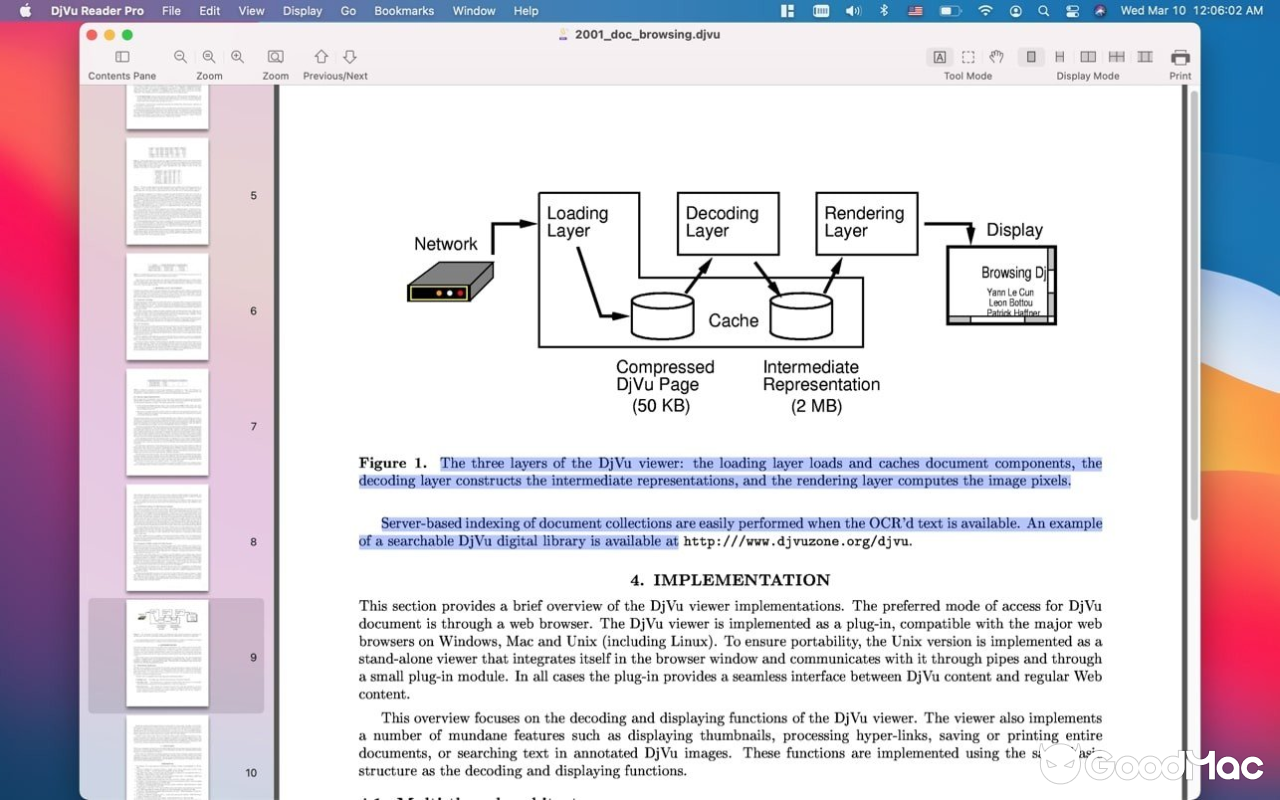The image size is (1280, 800).
Task: Open the View menu
Action: 251,11
